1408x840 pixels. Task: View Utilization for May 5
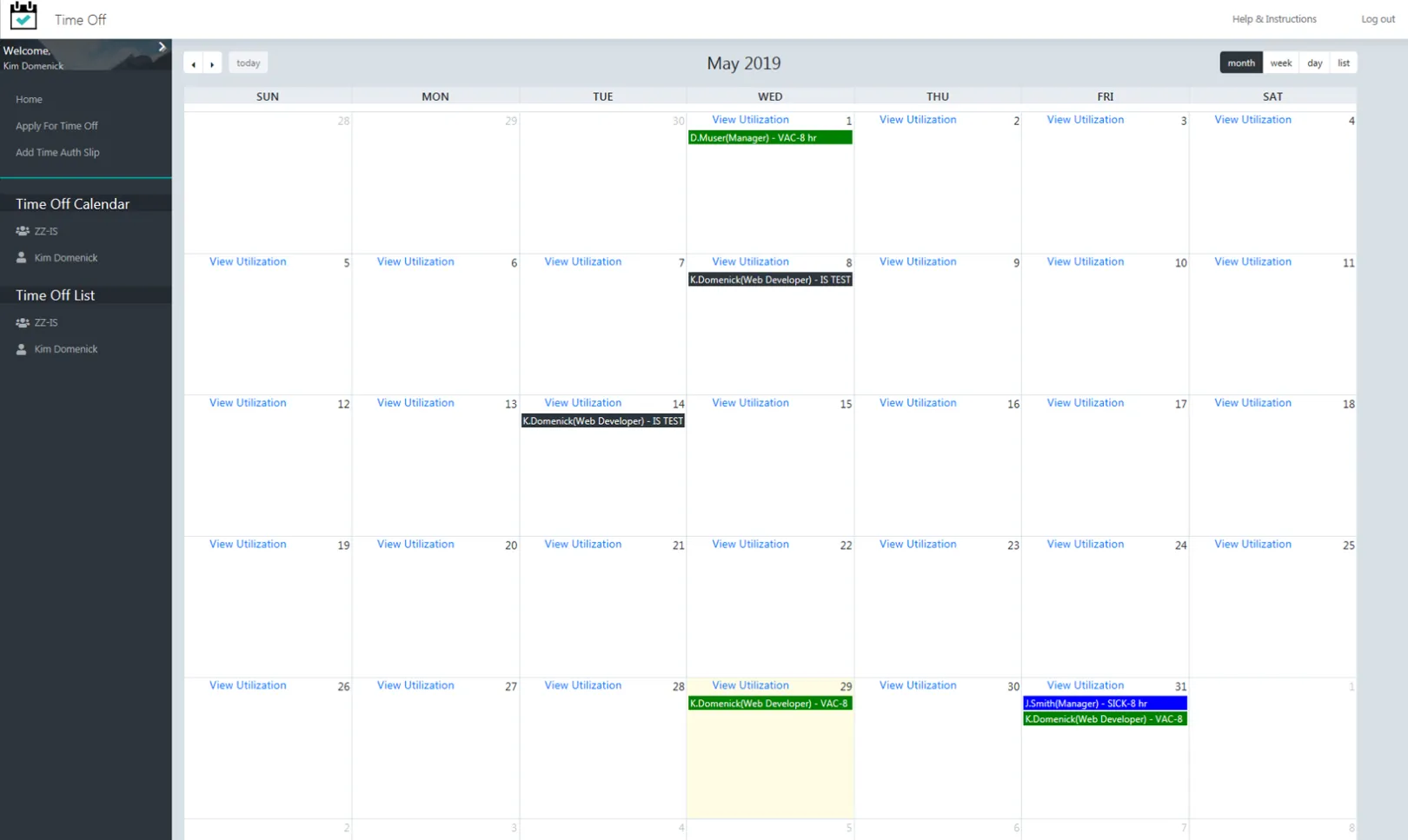(248, 261)
